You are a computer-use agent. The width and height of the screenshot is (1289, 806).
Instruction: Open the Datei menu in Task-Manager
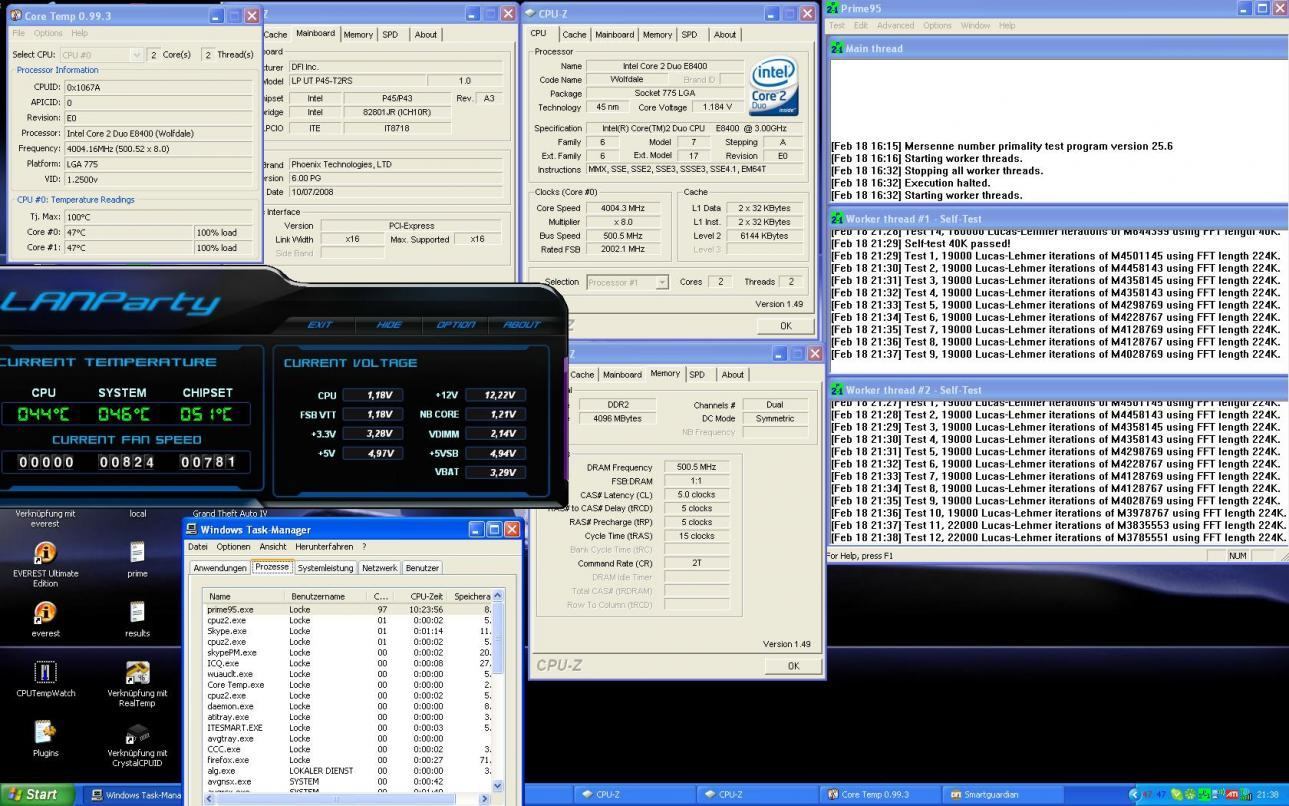click(x=198, y=547)
